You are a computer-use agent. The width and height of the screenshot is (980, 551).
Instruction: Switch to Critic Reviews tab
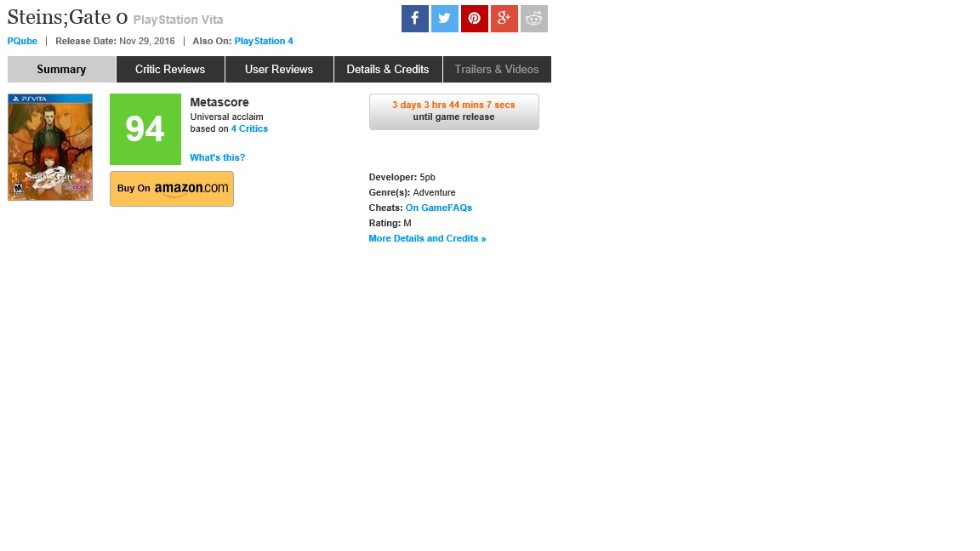tap(170, 69)
